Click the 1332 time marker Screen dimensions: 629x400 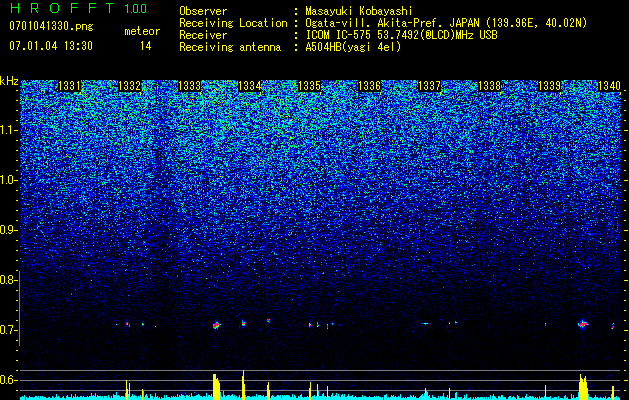[x=130, y=86]
